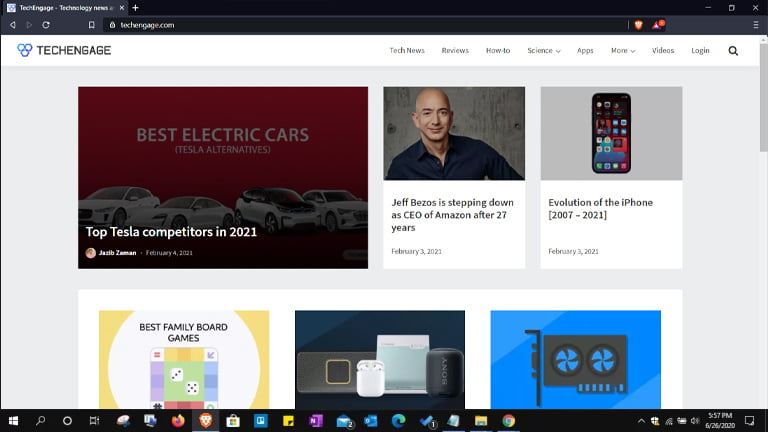Click the Jeff Bezos photo thumbnail
This screenshot has height=432, width=768.
pyautogui.click(x=454, y=133)
